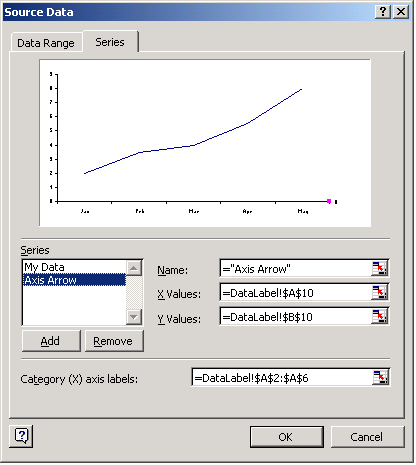
Task: Add a new series
Action: 51,341
